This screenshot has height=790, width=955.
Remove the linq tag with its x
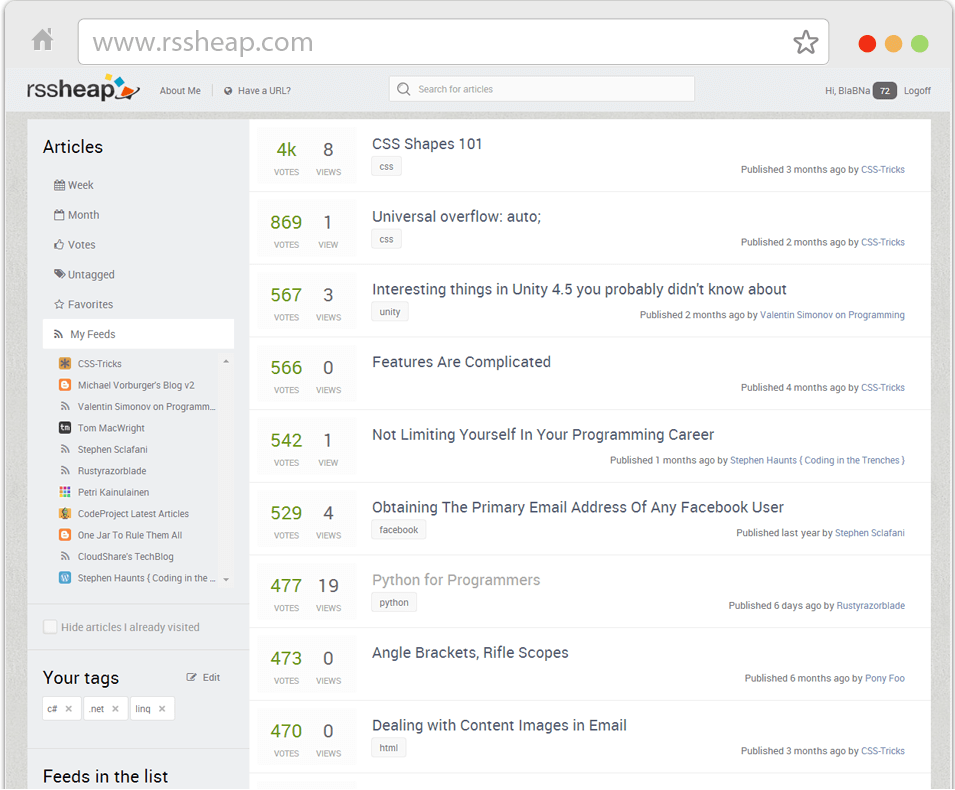pos(162,708)
